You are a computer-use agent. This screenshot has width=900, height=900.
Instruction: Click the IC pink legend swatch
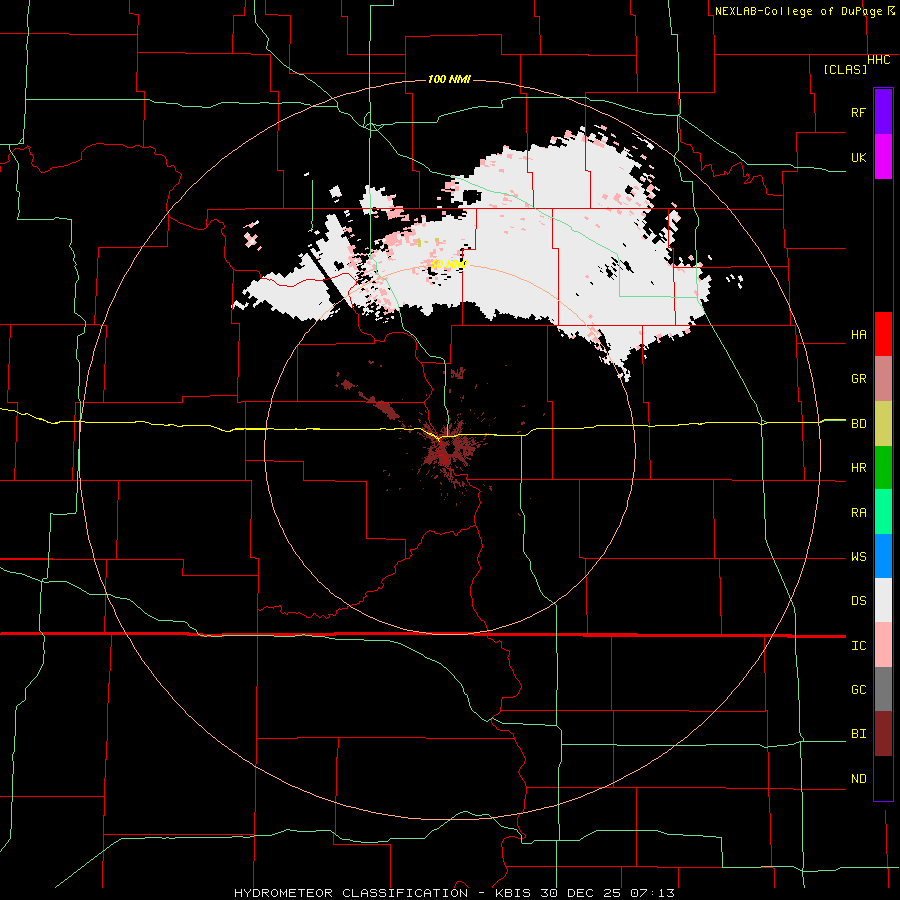click(883, 645)
